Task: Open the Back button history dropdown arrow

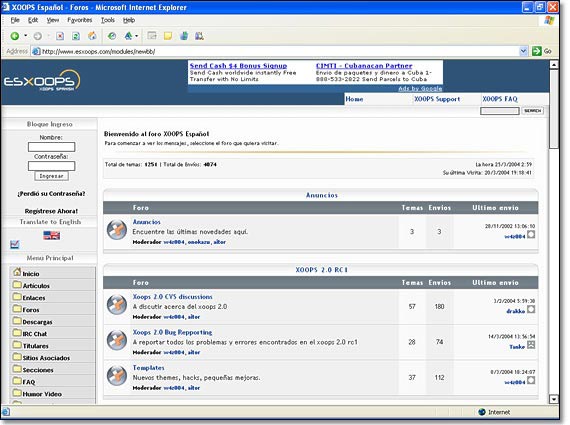Action: coord(25,36)
